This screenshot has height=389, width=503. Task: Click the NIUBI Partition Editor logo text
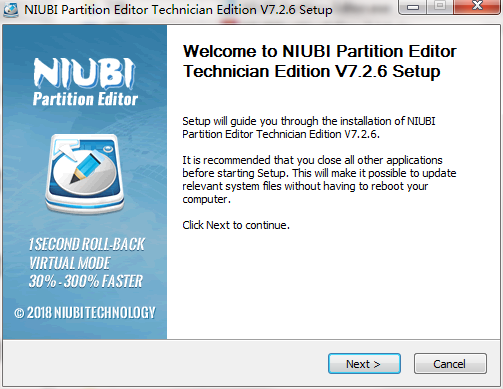pyautogui.click(x=85, y=82)
